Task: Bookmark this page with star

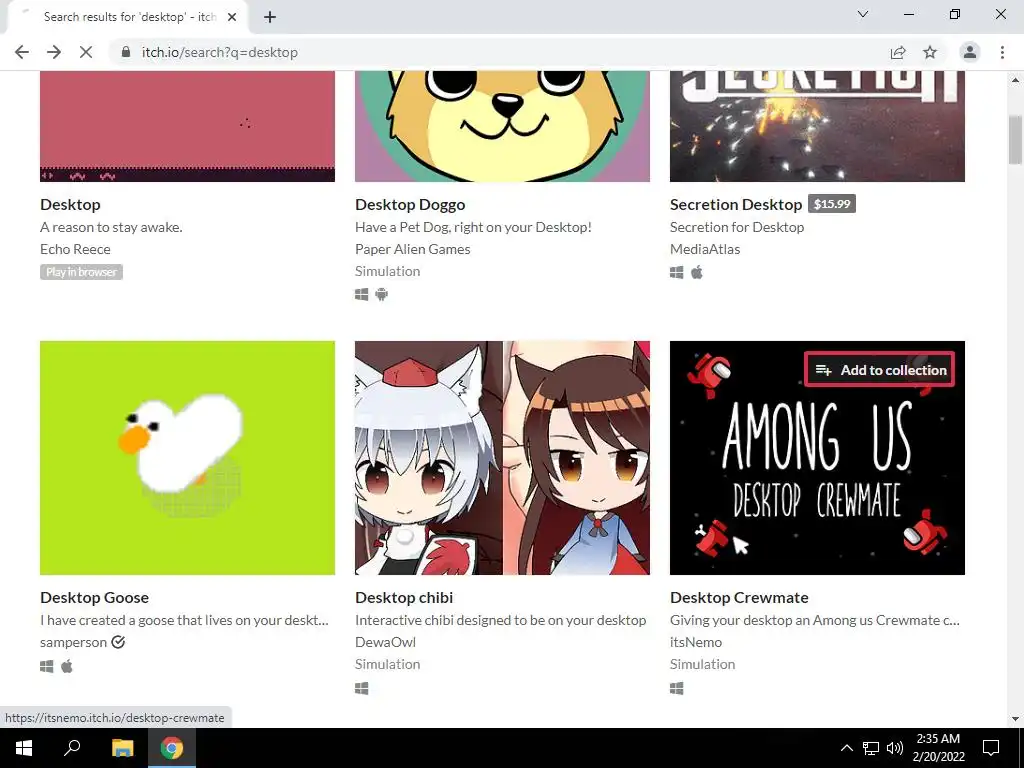Action: (930, 52)
